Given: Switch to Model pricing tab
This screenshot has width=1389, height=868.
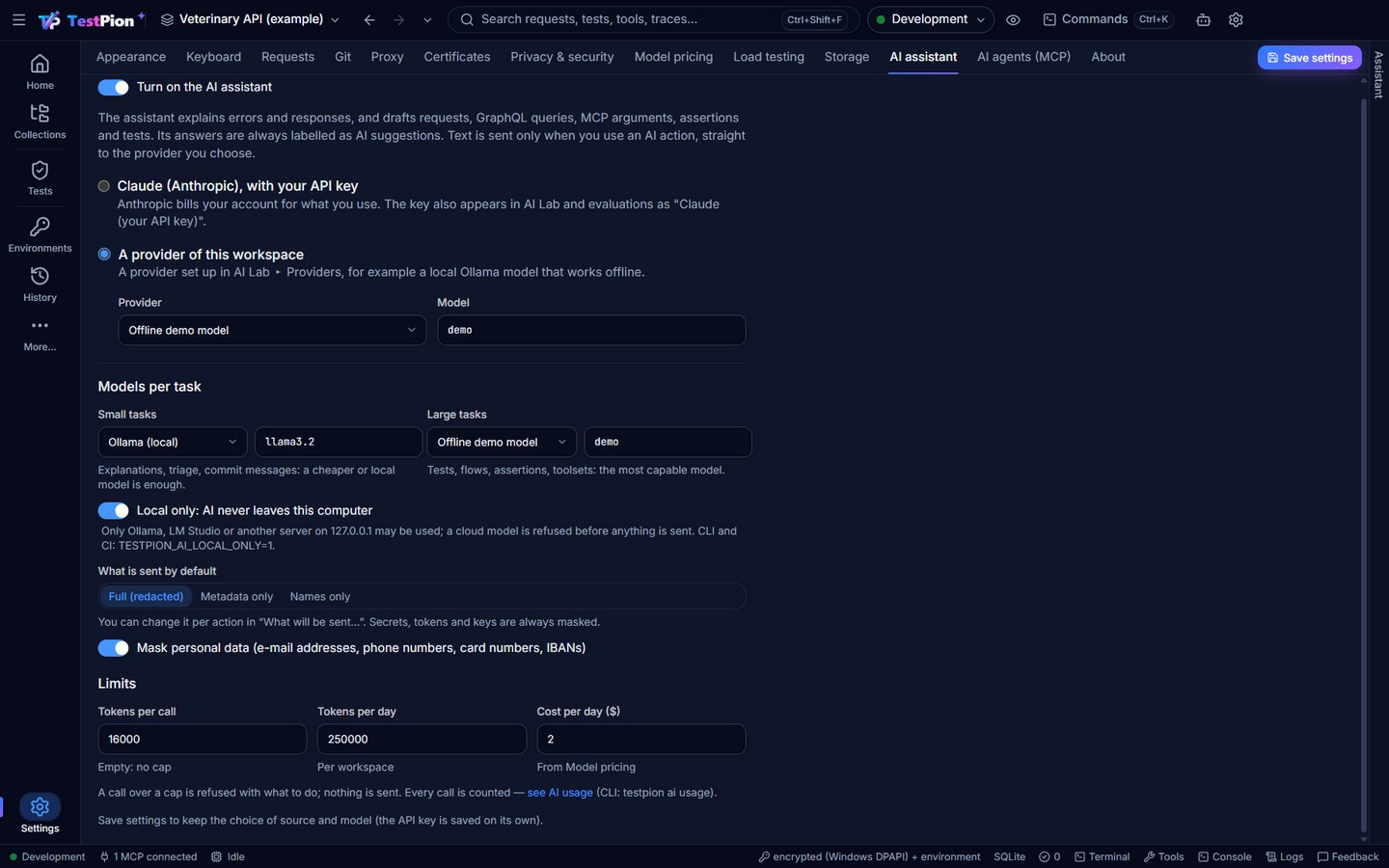Looking at the screenshot, I should click(673, 57).
